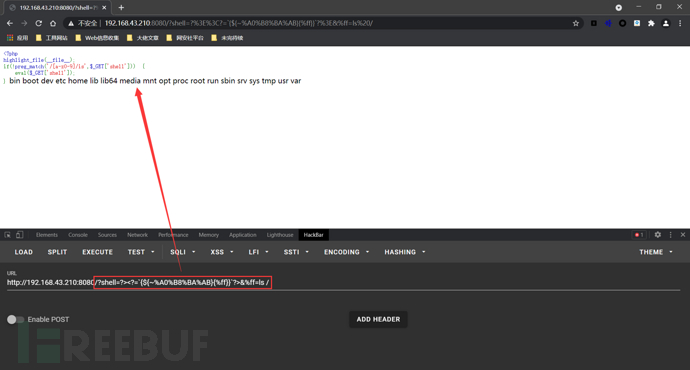Toggle the Enable POST switch
Viewport: 690px width, 370px height.
coord(15,319)
